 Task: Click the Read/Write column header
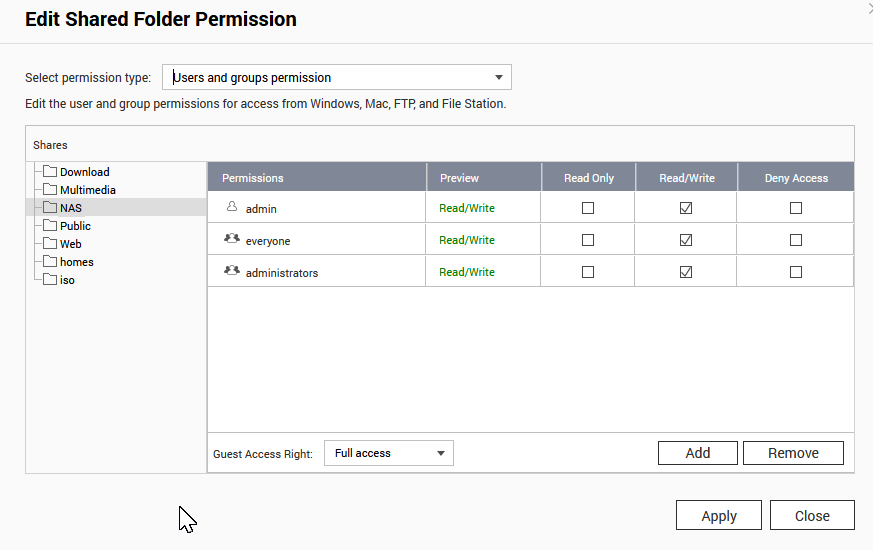point(687,178)
